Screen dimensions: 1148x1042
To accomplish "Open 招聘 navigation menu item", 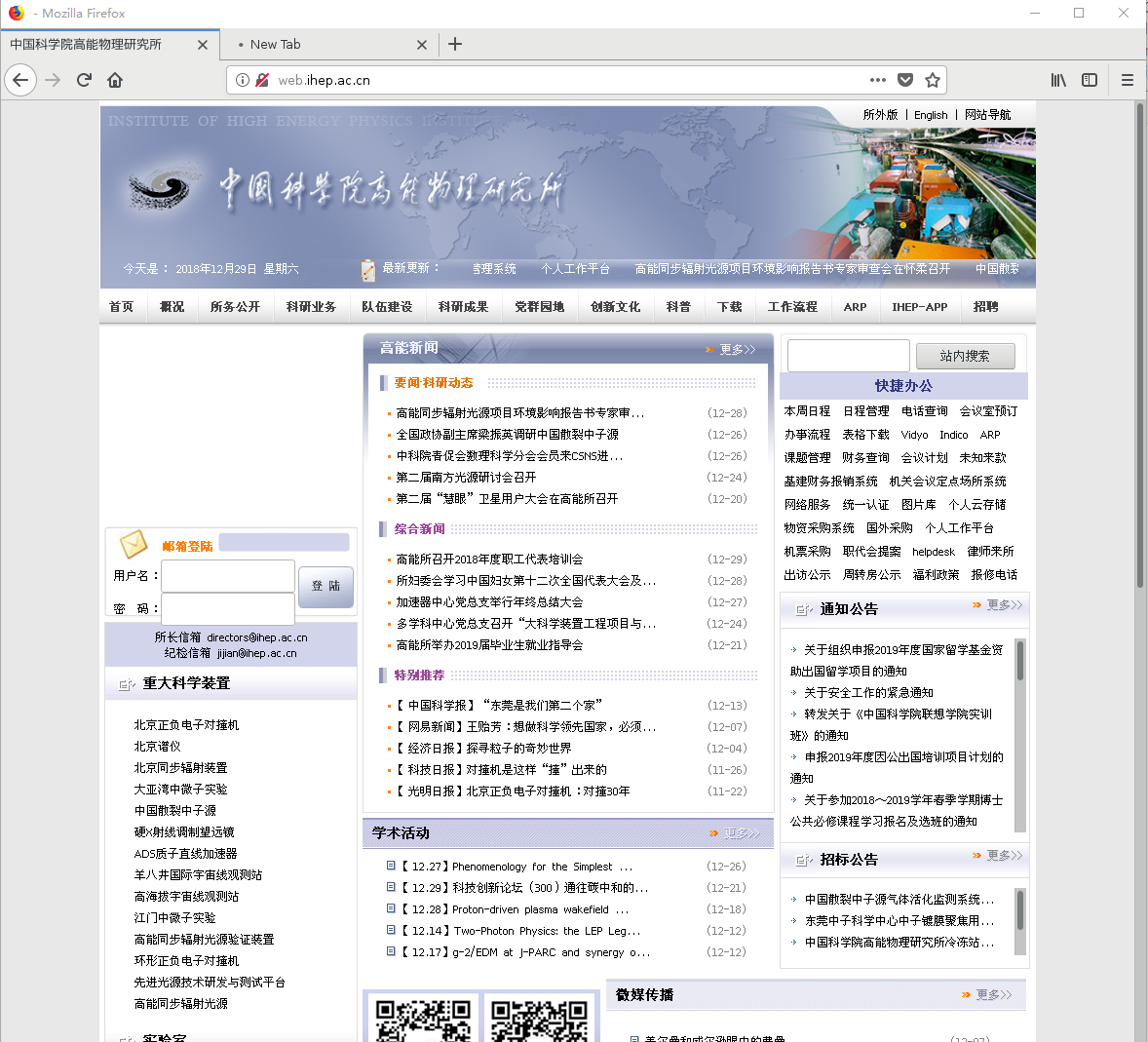I will click(x=985, y=307).
